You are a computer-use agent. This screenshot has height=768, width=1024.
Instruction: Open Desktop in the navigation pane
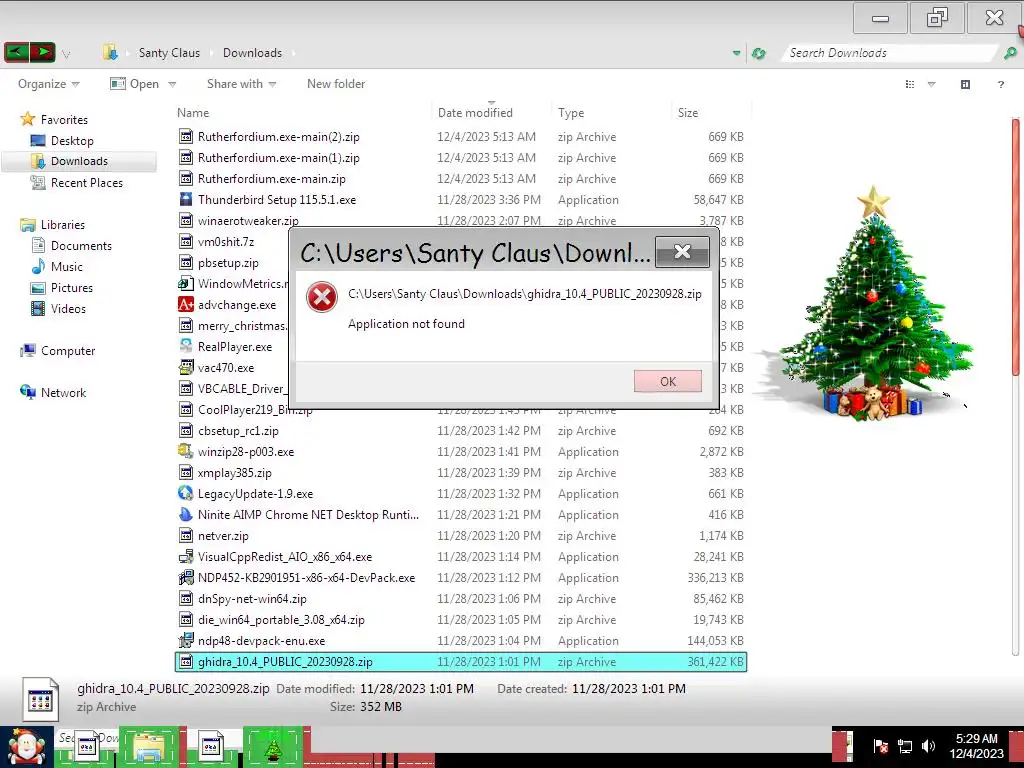72,140
